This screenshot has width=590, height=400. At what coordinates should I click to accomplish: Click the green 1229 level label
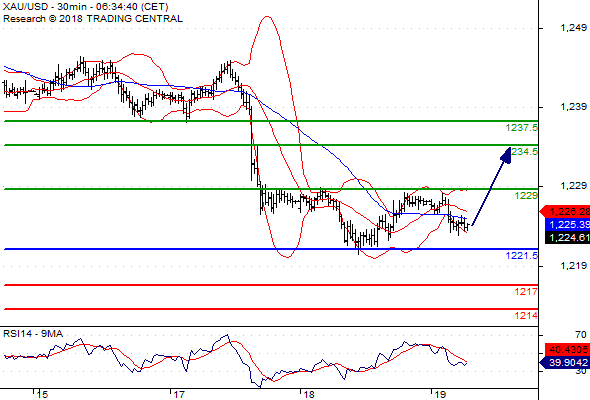click(526, 196)
